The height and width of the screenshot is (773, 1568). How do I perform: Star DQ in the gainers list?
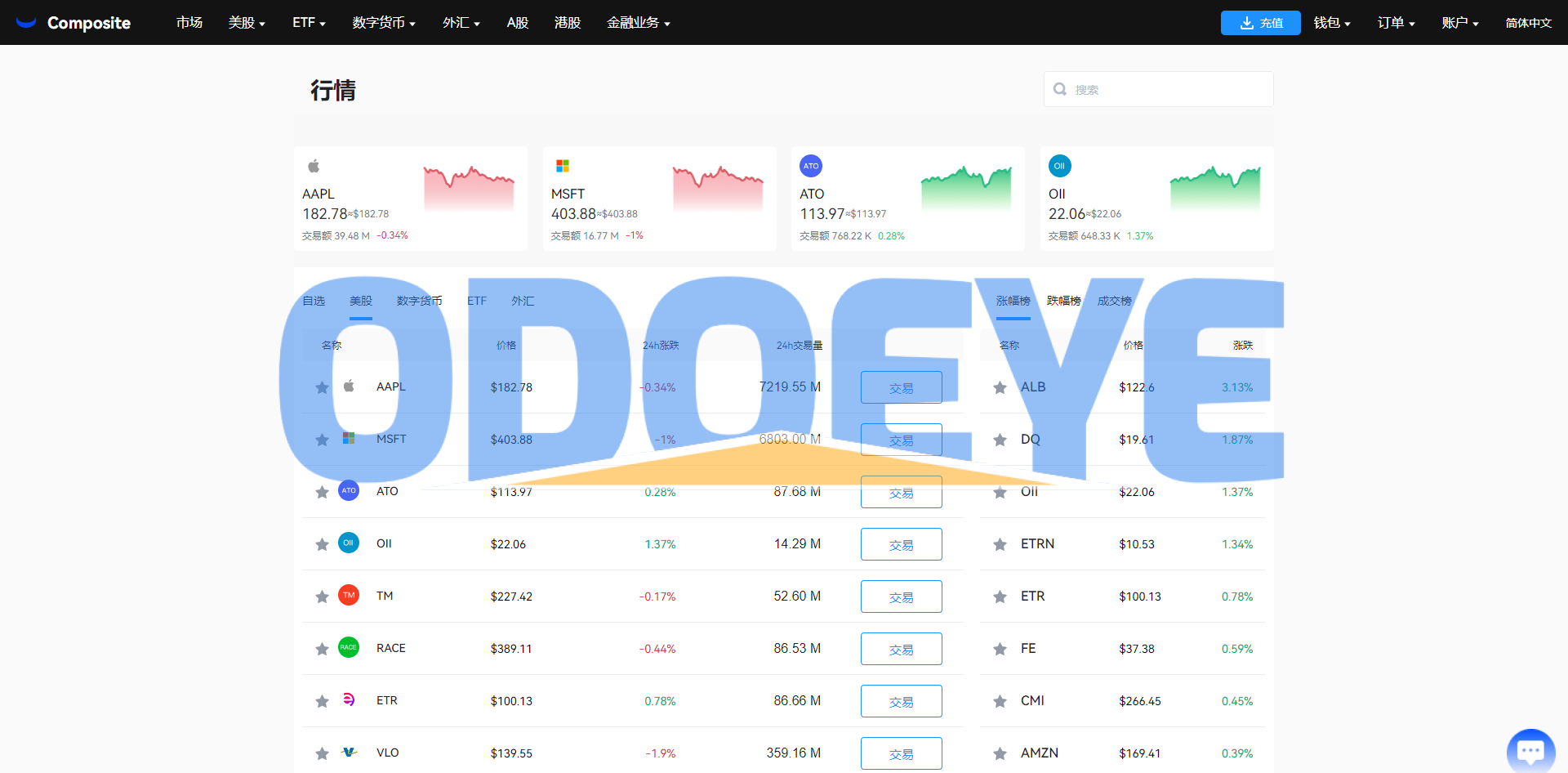coord(1000,440)
